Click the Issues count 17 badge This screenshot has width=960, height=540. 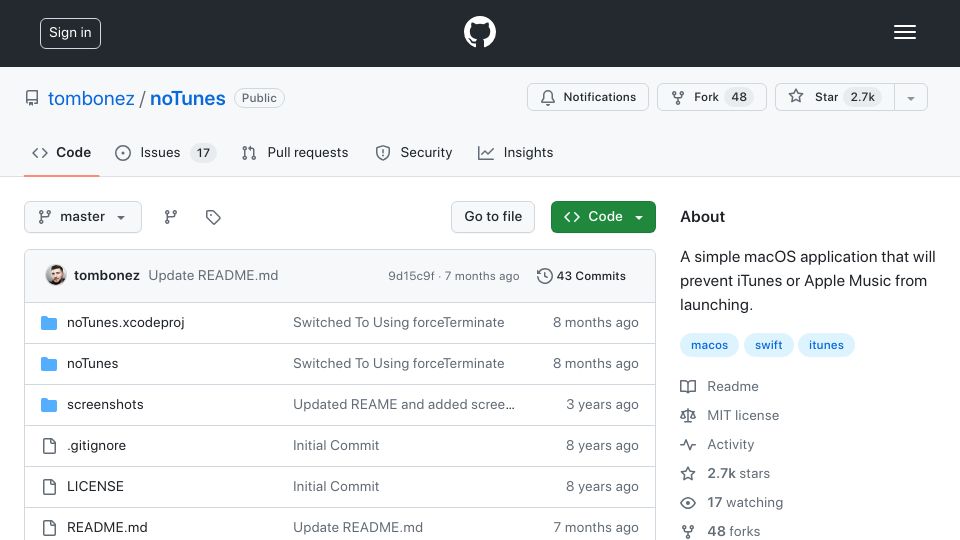203,153
